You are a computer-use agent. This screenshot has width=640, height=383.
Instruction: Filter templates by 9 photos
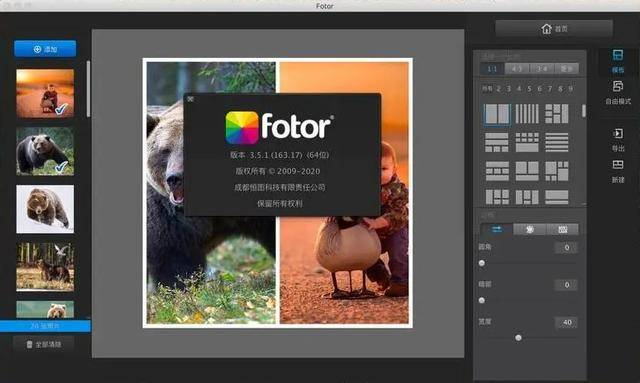coord(571,89)
